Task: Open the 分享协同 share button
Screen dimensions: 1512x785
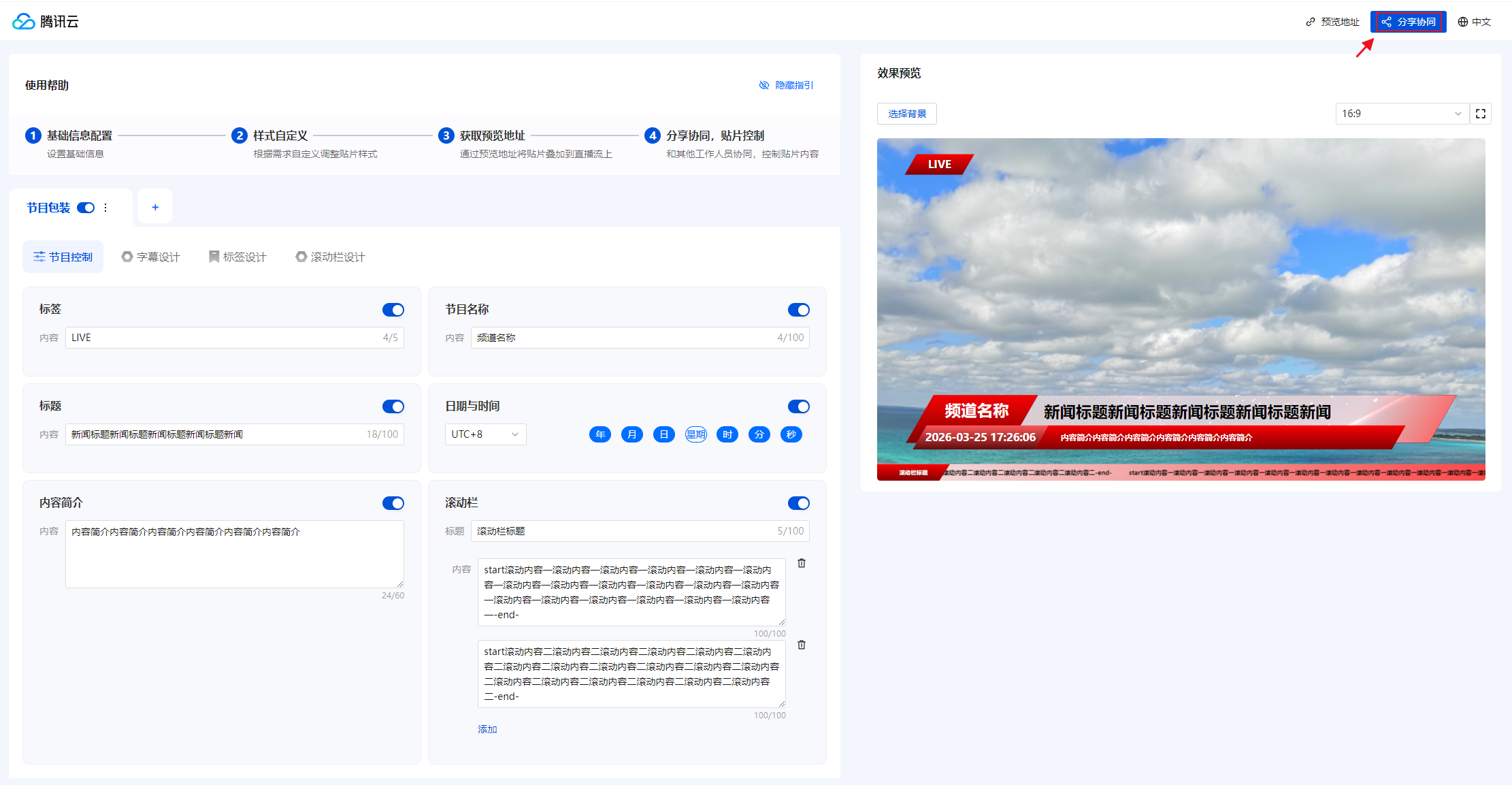Action: pyautogui.click(x=1408, y=22)
